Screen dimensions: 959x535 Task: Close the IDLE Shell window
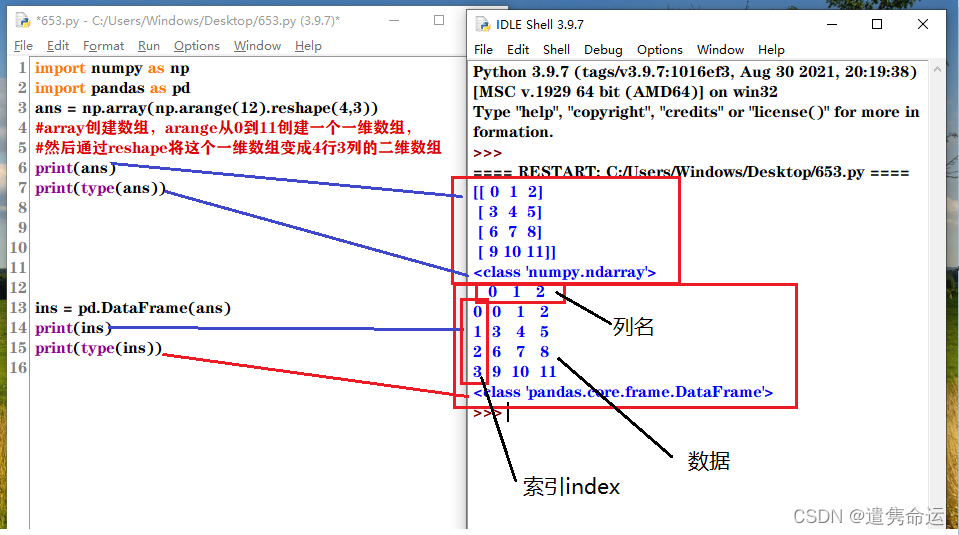click(x=923, y=24)
